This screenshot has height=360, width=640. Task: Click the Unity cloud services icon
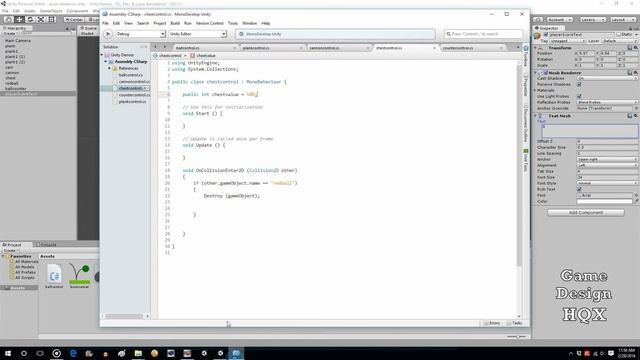pyautogui.click(x=538, y=19)
